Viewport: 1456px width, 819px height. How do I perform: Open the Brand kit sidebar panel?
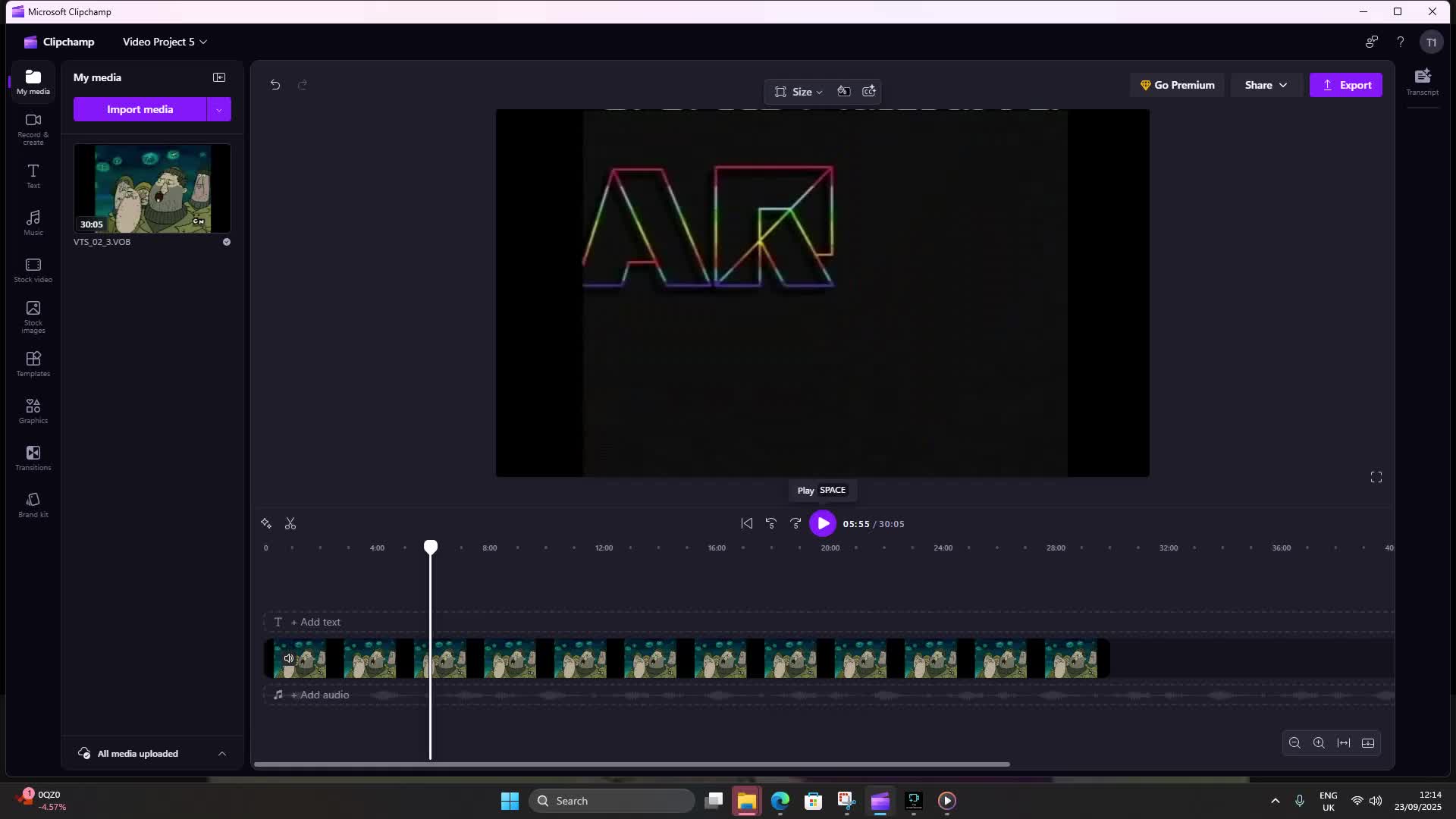pos(33,505)
